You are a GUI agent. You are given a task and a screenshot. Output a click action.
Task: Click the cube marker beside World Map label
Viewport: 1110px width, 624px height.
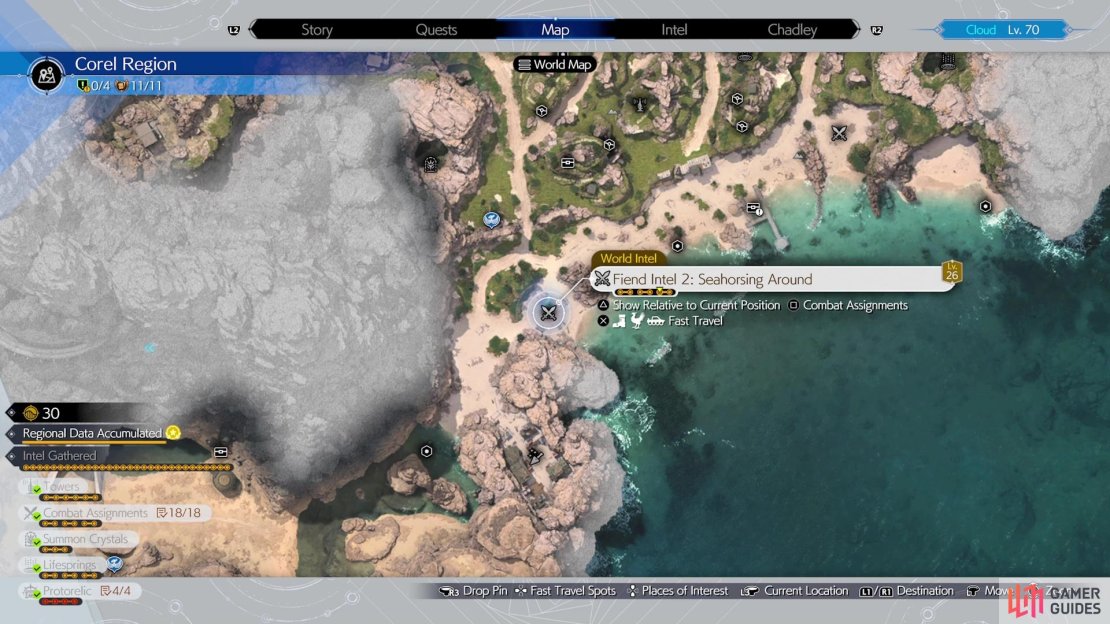coord(542,111)
